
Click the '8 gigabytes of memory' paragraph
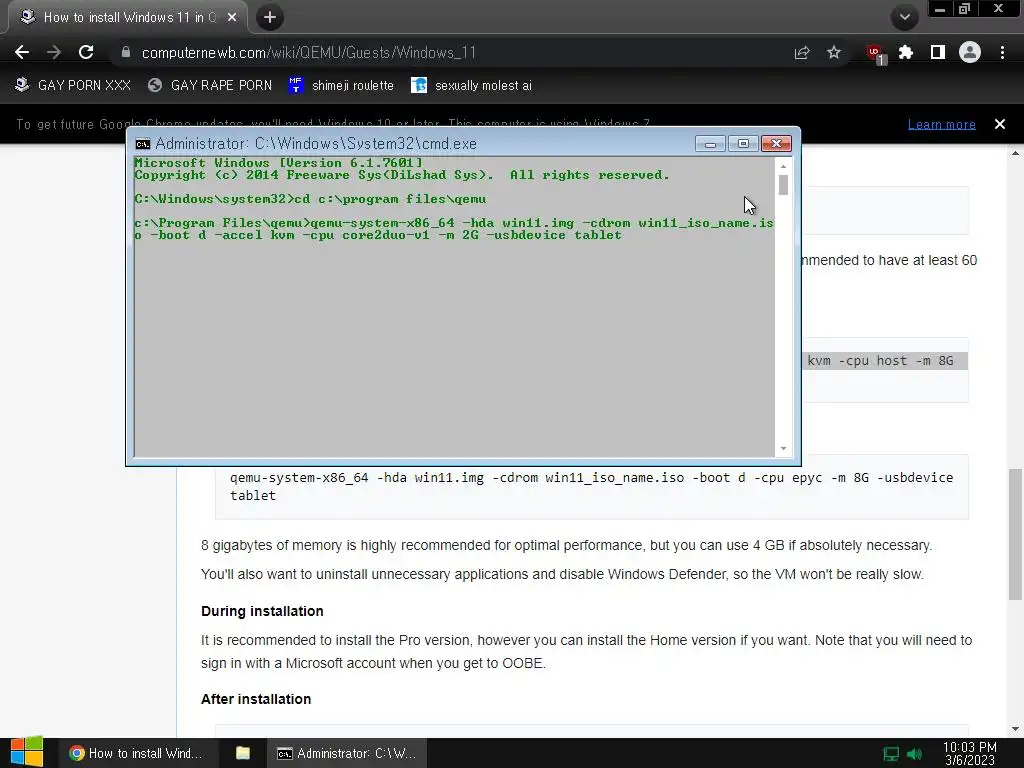(x=566, y=545)
